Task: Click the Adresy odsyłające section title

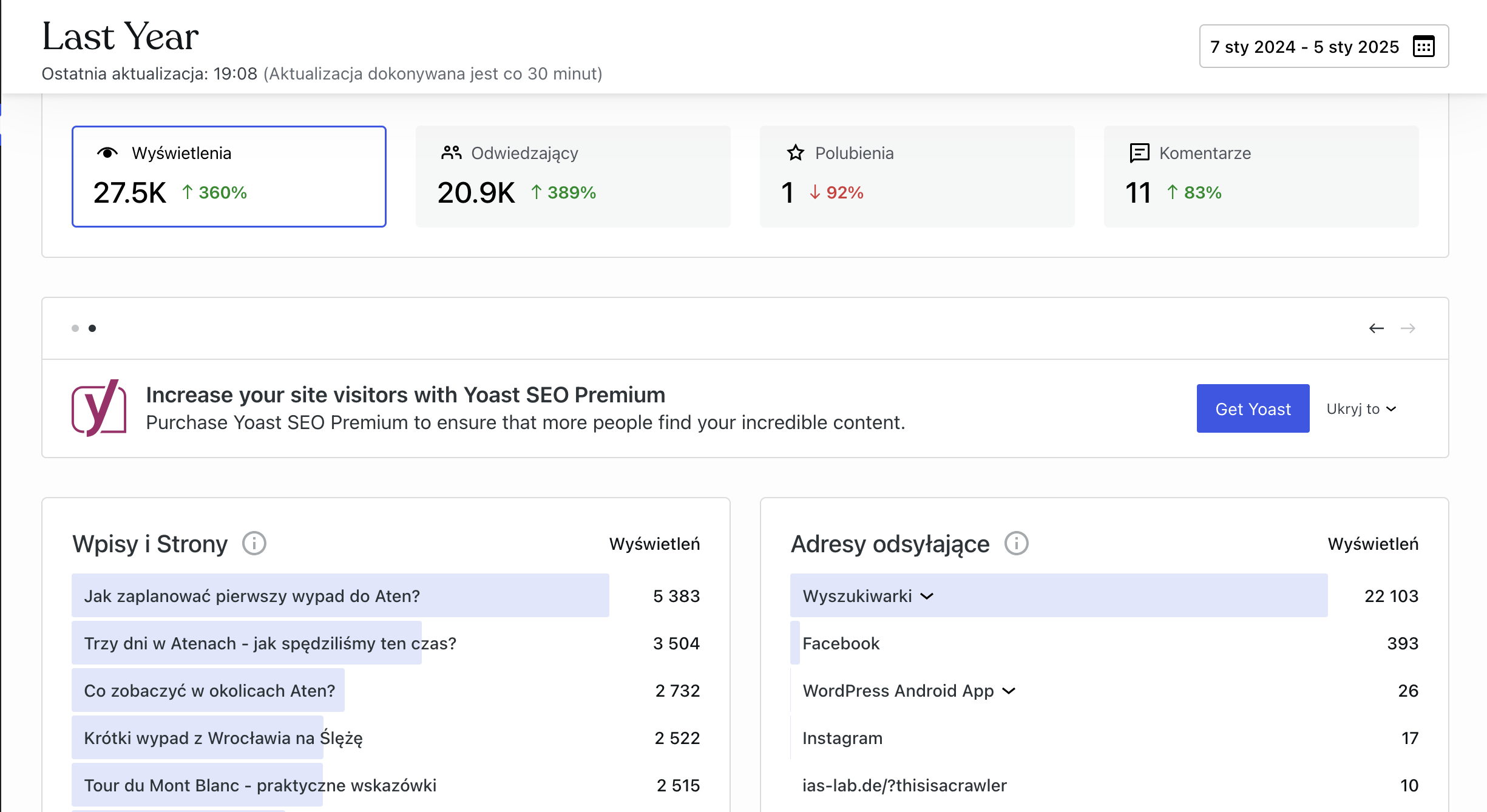Action: [890, 544]
